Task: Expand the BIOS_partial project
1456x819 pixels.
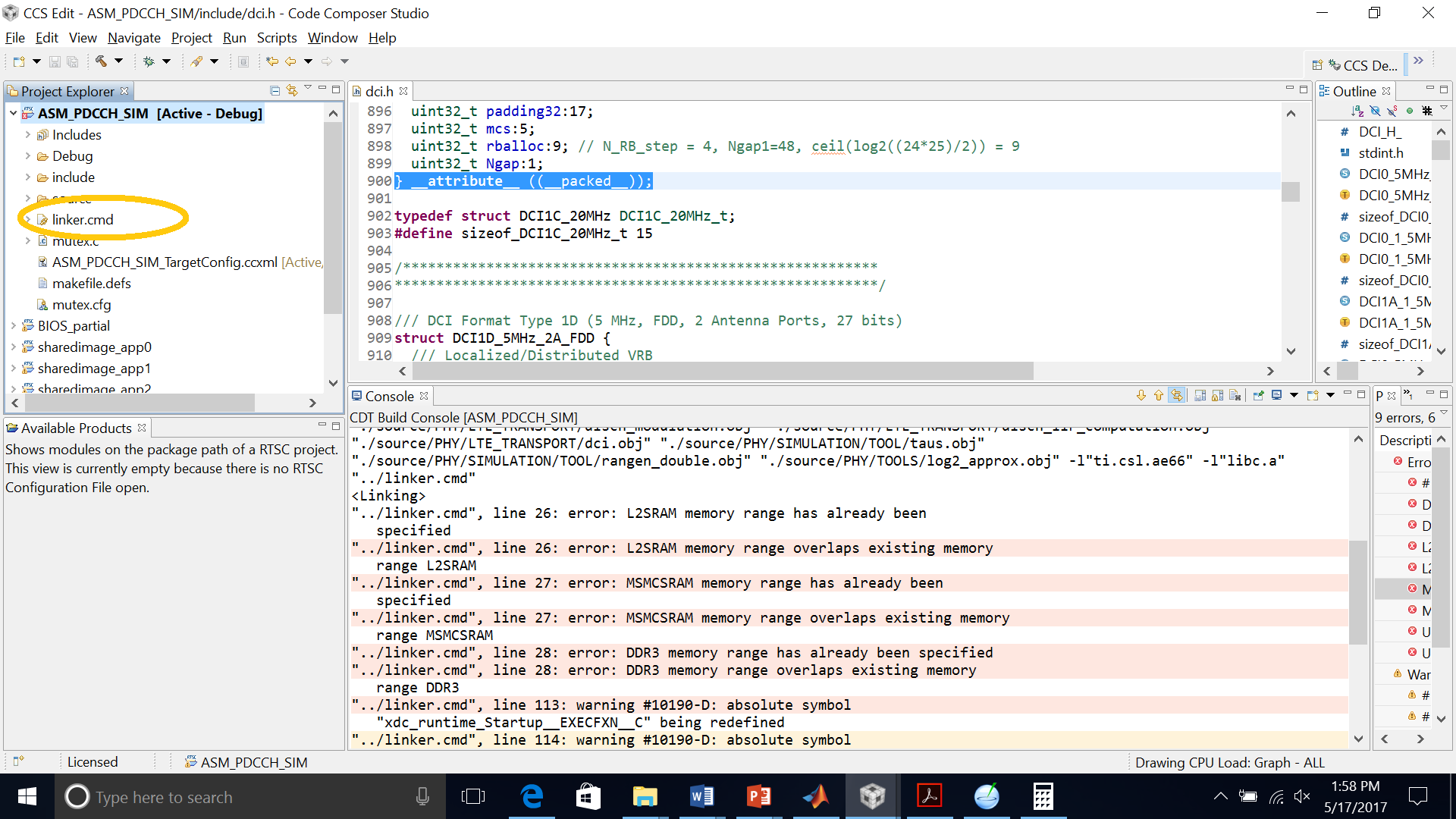Action: coord(14,325)
